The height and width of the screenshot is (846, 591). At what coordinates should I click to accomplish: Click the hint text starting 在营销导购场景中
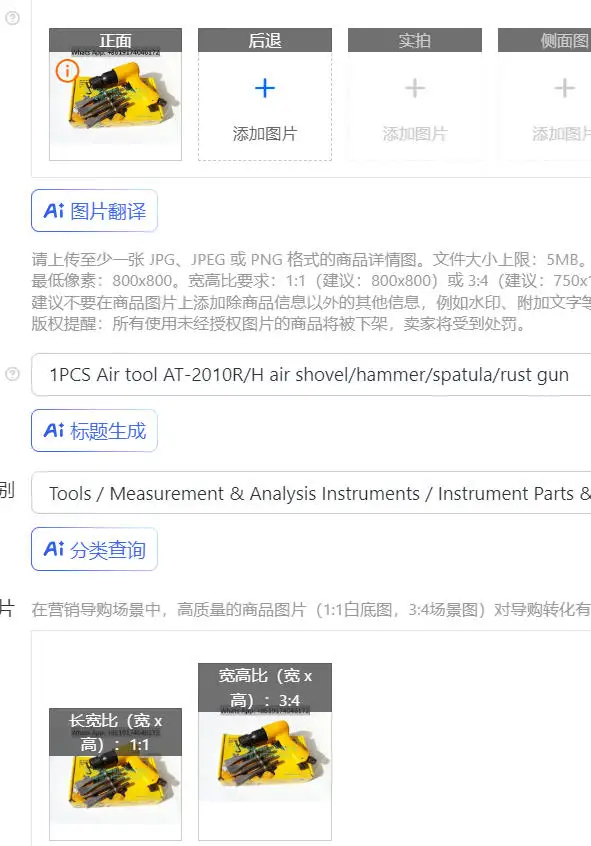pyautogui.click(x=311, y=609)
